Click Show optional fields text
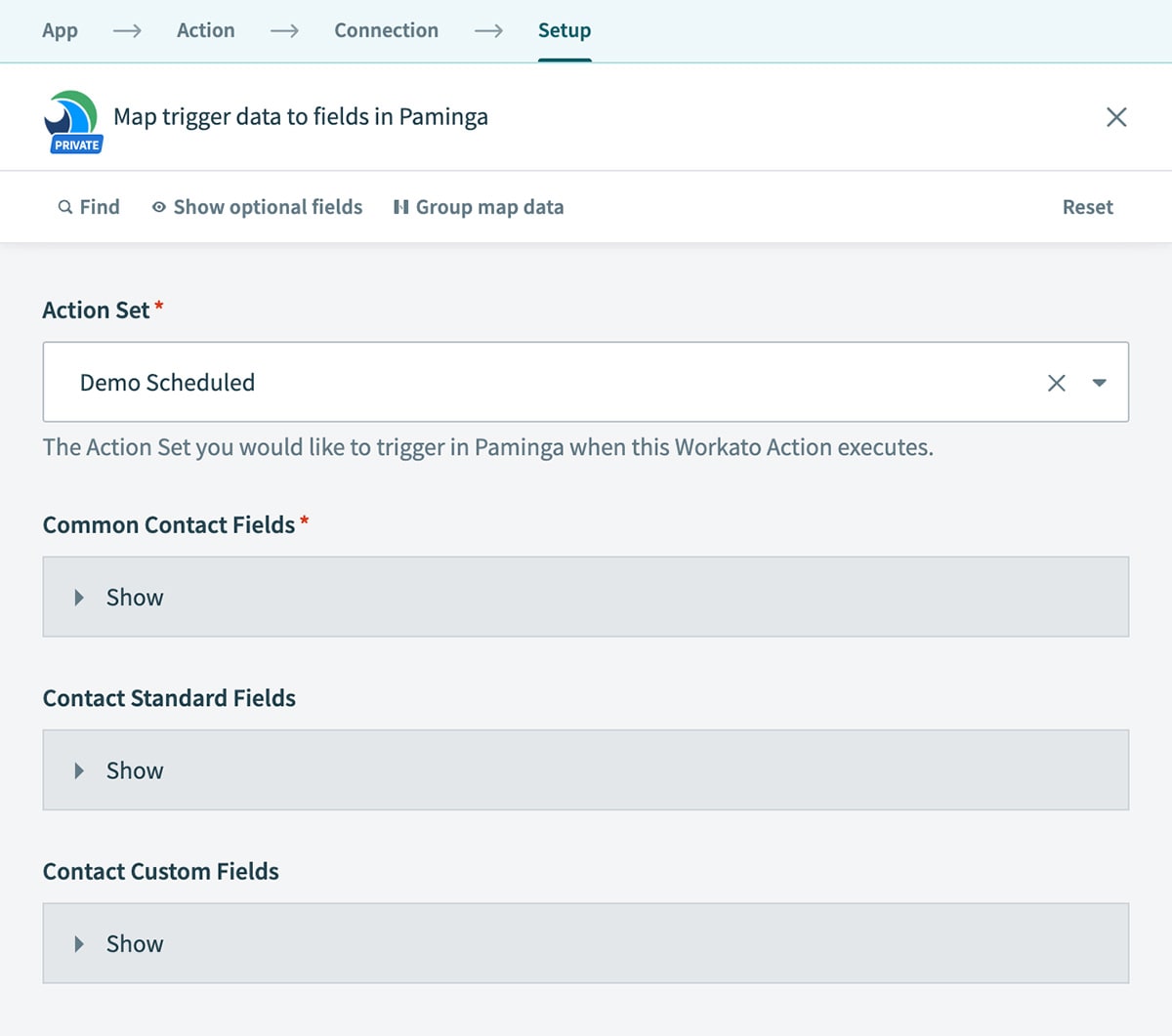Viewport: 1172px width, 1036px height. (x=268, y=207)
